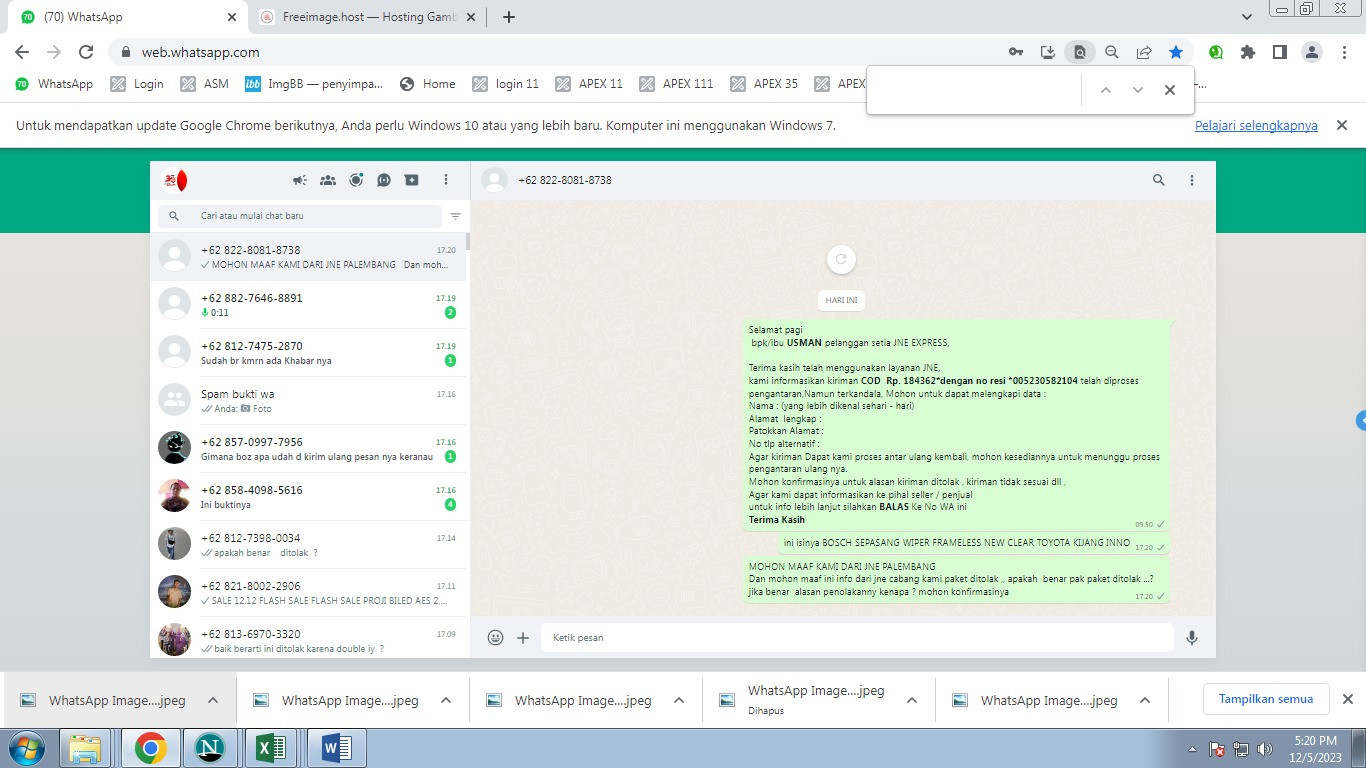Open Windows Explorer from the taskbar
1366x768 pixels.
click(x=86, y=748)
